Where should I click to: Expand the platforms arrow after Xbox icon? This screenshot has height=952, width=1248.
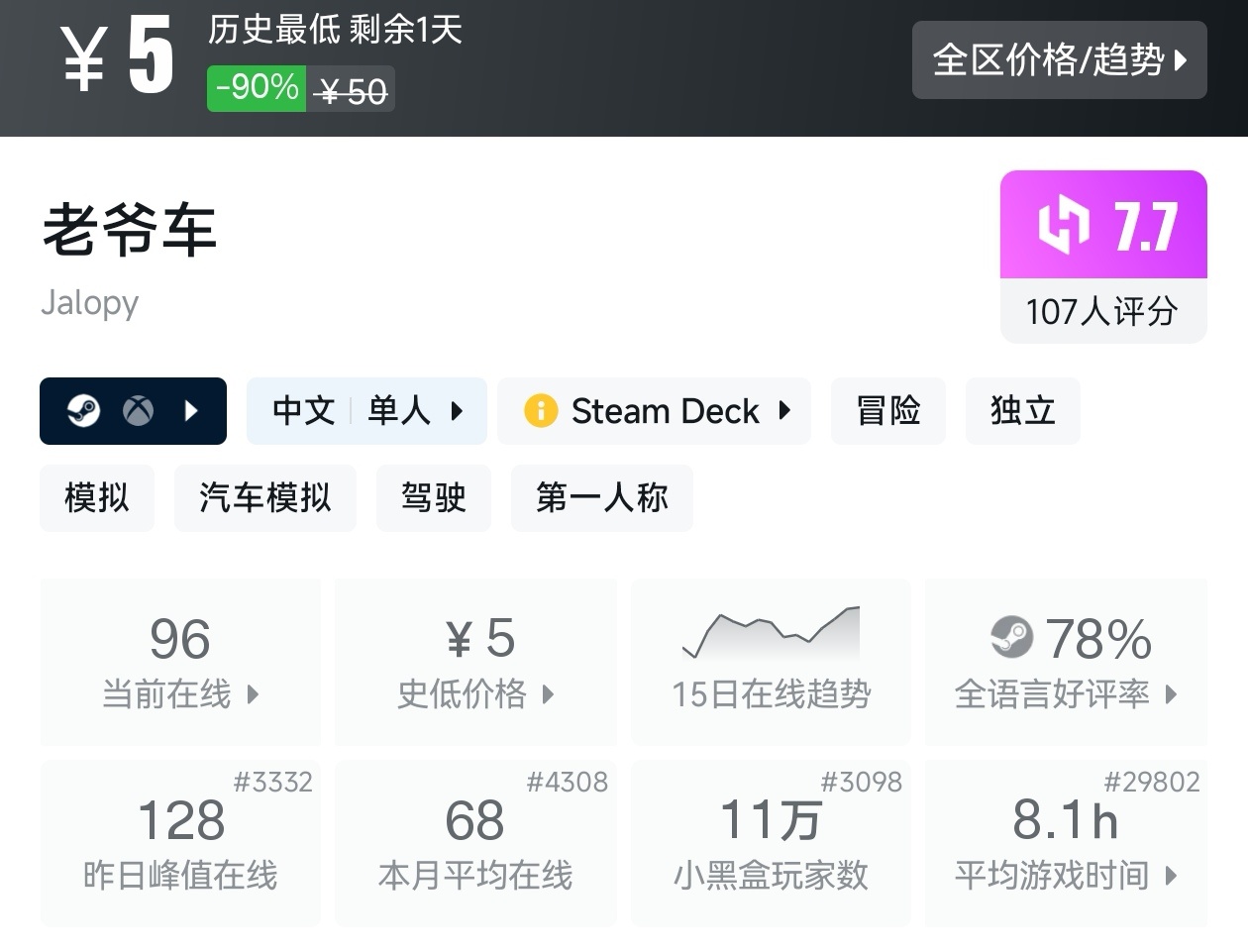(192, 410)
